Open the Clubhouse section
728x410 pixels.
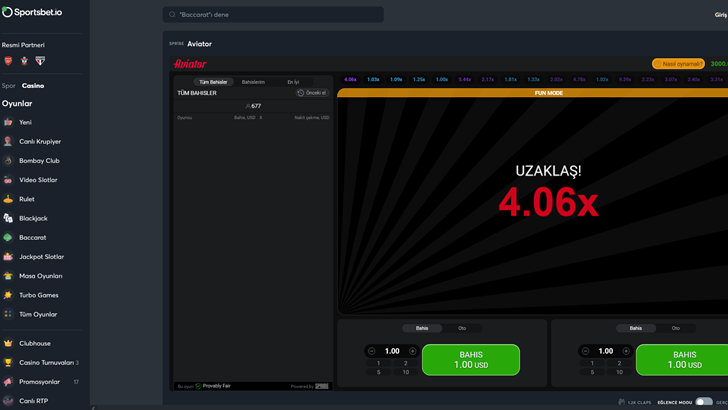click(35, 343)
